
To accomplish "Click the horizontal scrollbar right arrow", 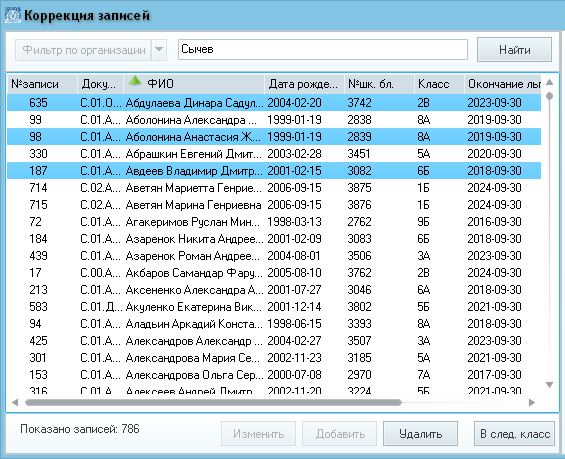I will (x=532, y=402).
